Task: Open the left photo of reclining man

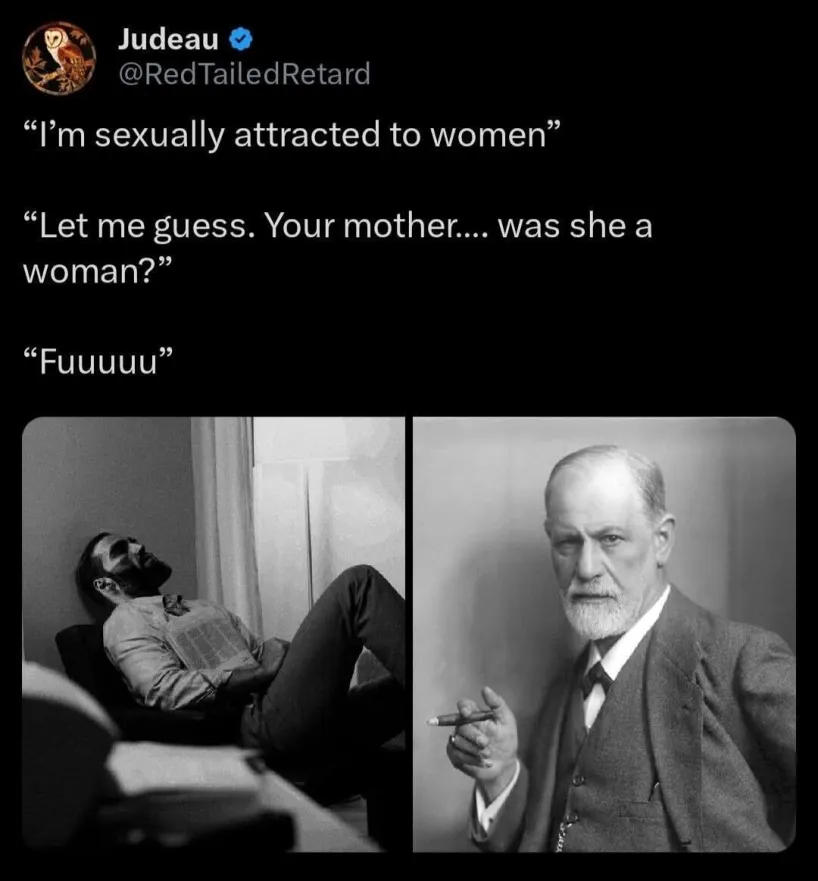Action: [213, 634]
